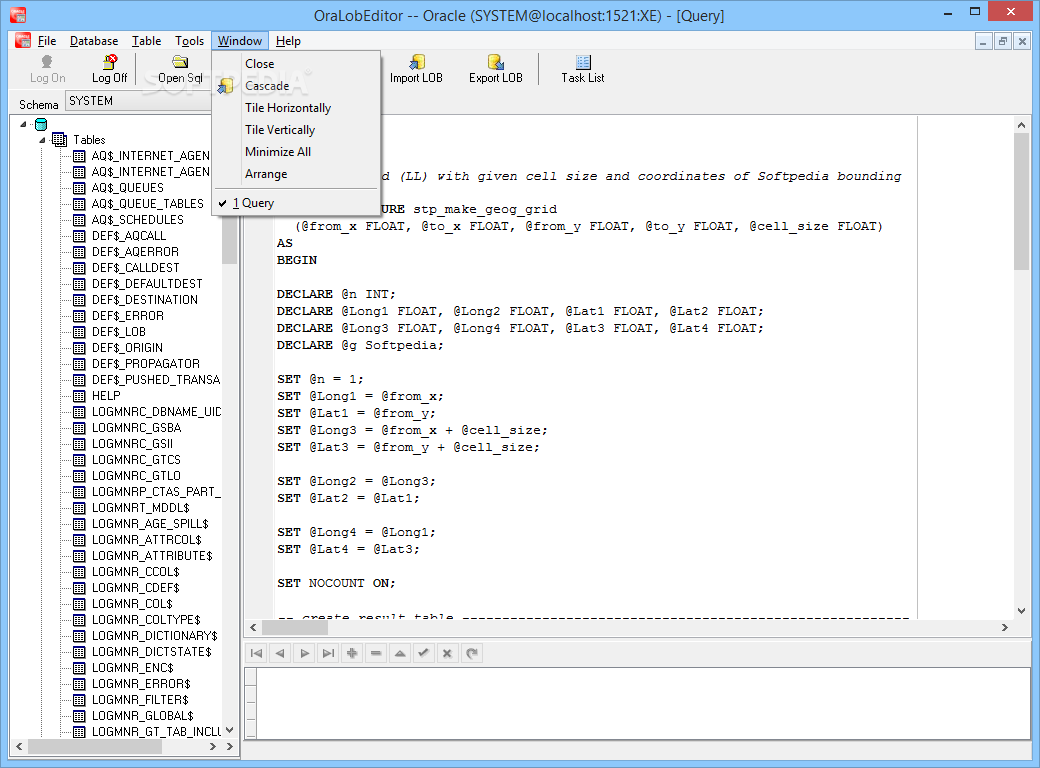Click the insert record plus button

pyautogui.click(x=352, y=653)
